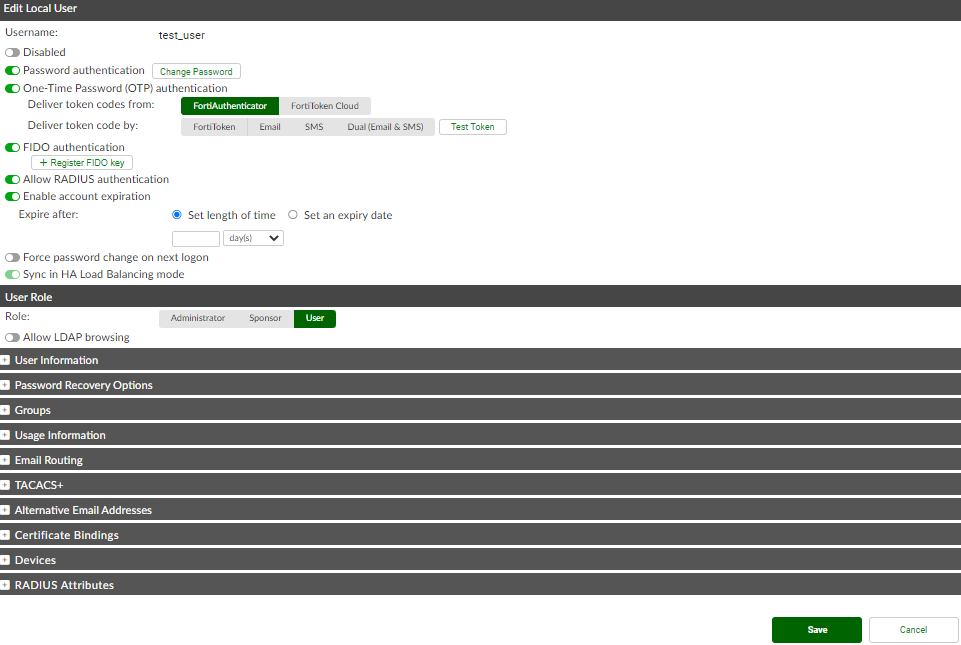The height and width of the screenshot is (645, 961).
Task: Click the Change Password button
Action: 196,72
